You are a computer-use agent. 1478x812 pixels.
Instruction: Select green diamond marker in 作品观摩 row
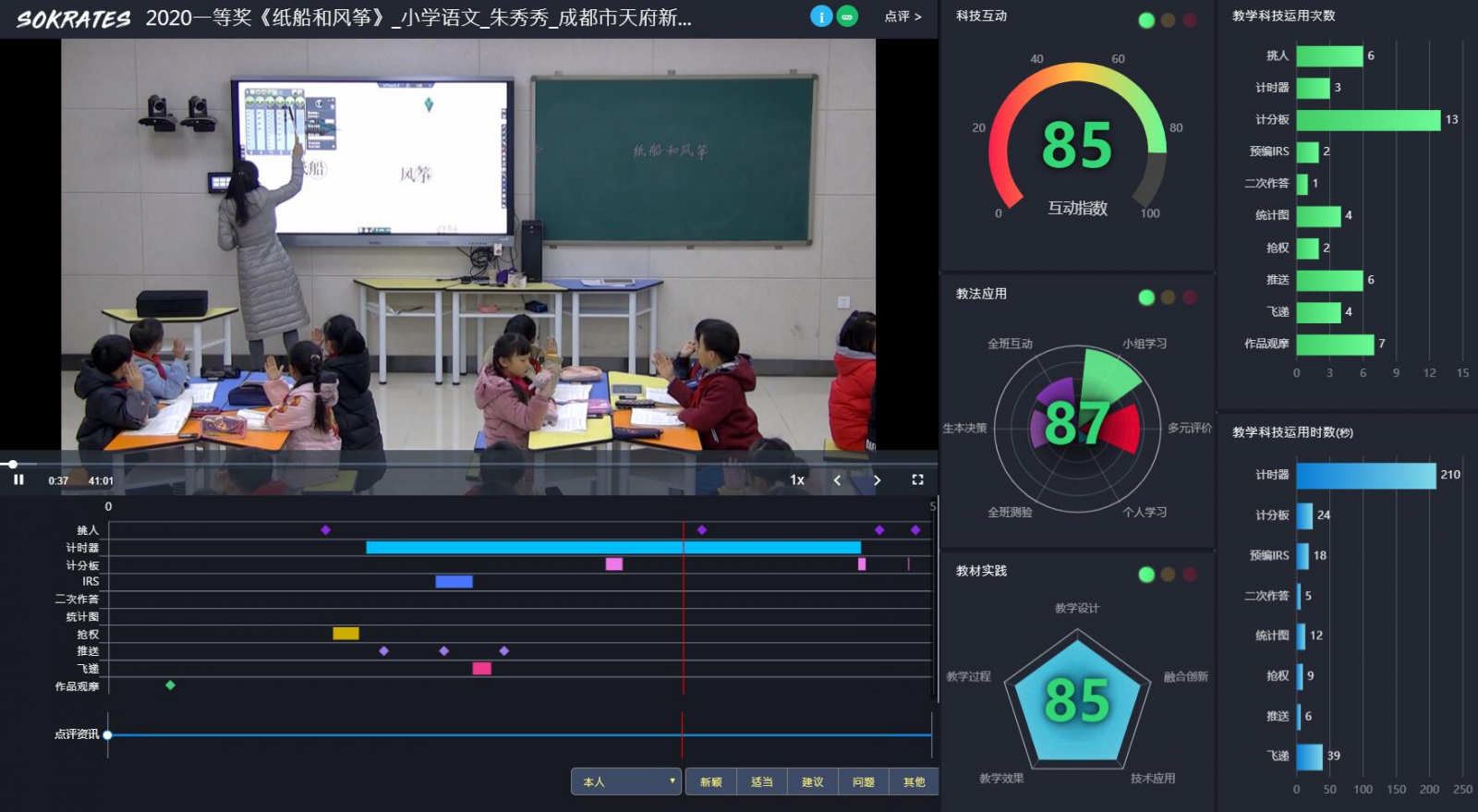pyautogui.click(x=170, y=685)
